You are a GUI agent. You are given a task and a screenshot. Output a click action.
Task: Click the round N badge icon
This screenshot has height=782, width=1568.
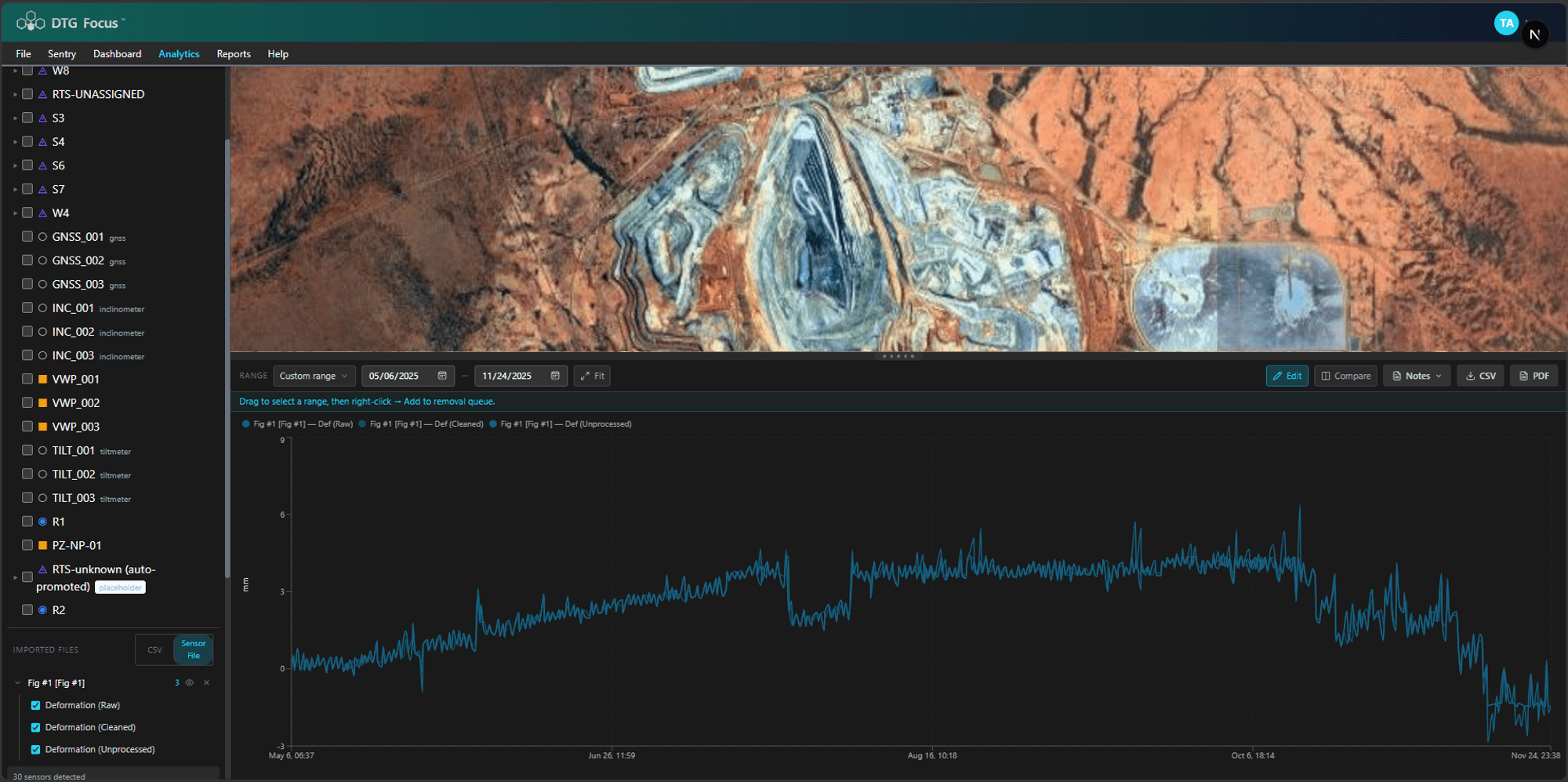coord(1534,35)
